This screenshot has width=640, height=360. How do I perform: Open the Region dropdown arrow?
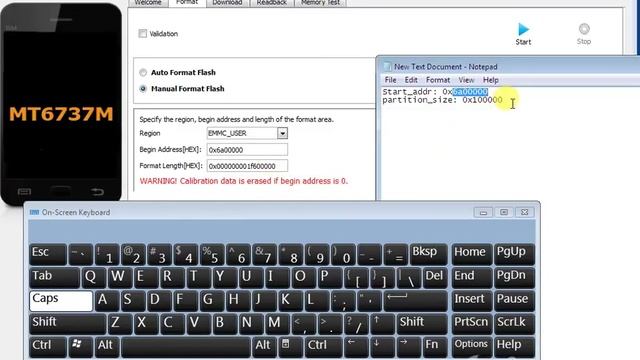coord(282,133)
